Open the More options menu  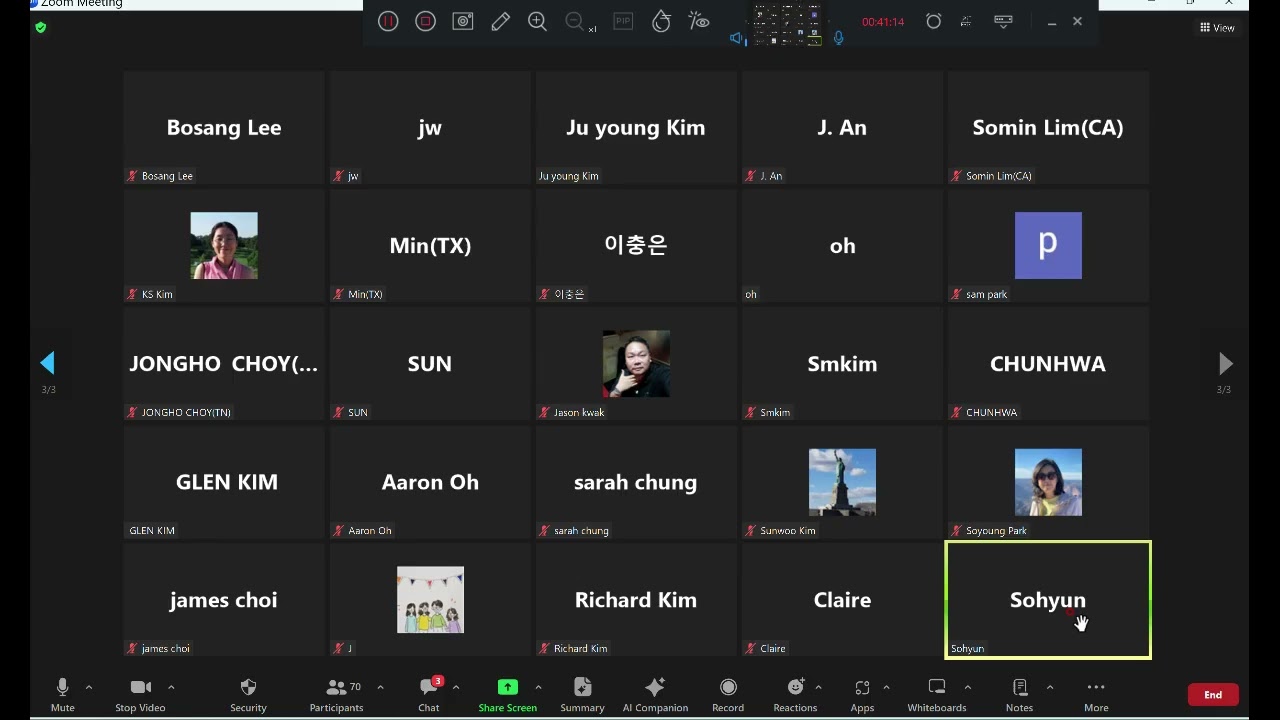click(1096, 694)
